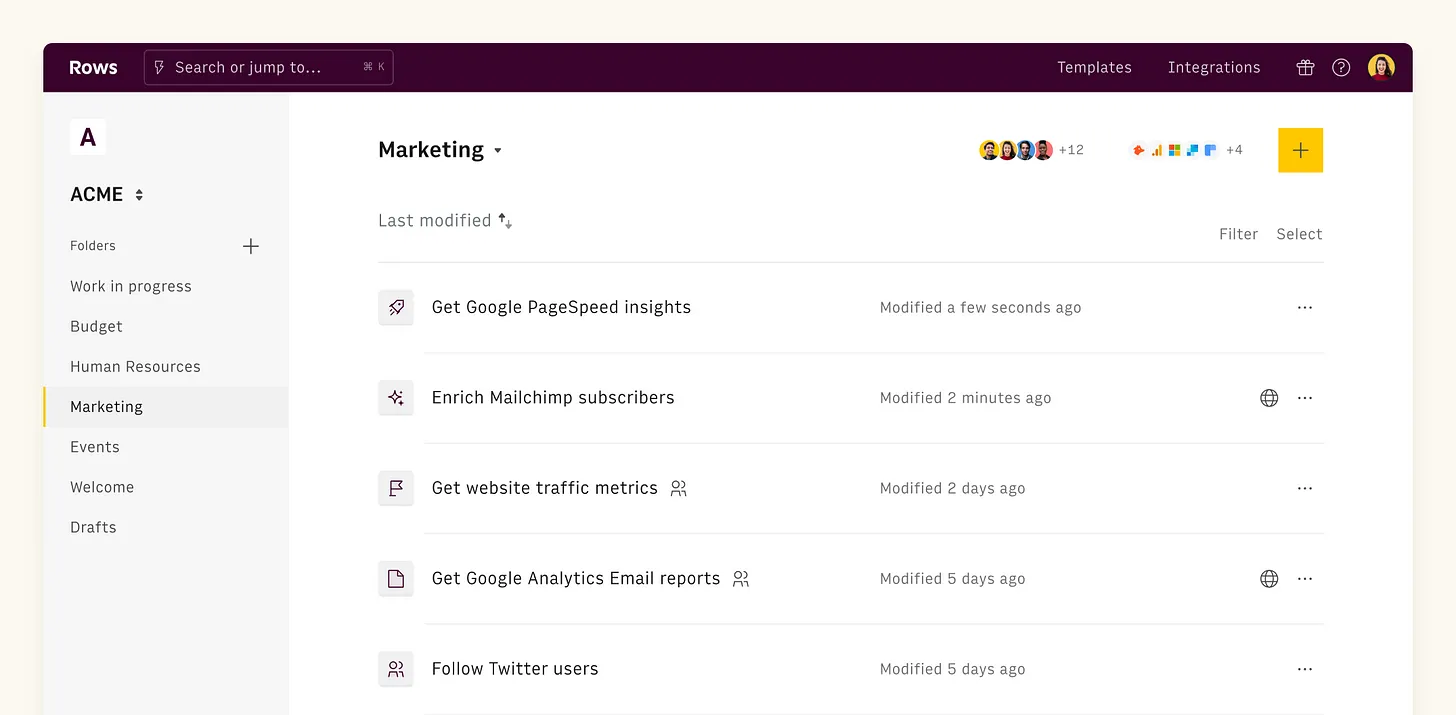Open more options for Follow Twitter users
Image resolution: width=1456 pixels, height=715 pixels.
click(x=1304, y=669)
